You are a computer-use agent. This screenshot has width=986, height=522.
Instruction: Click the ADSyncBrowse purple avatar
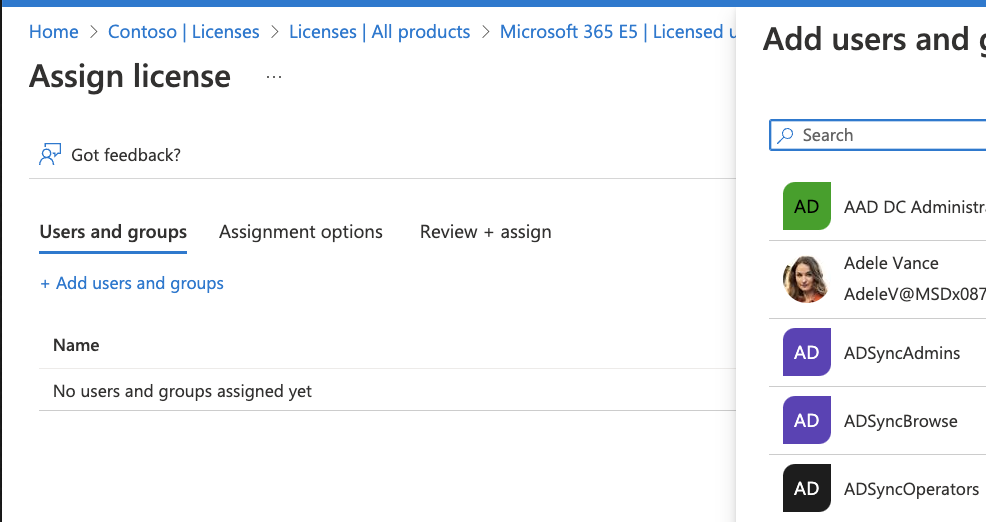(807, 420)
